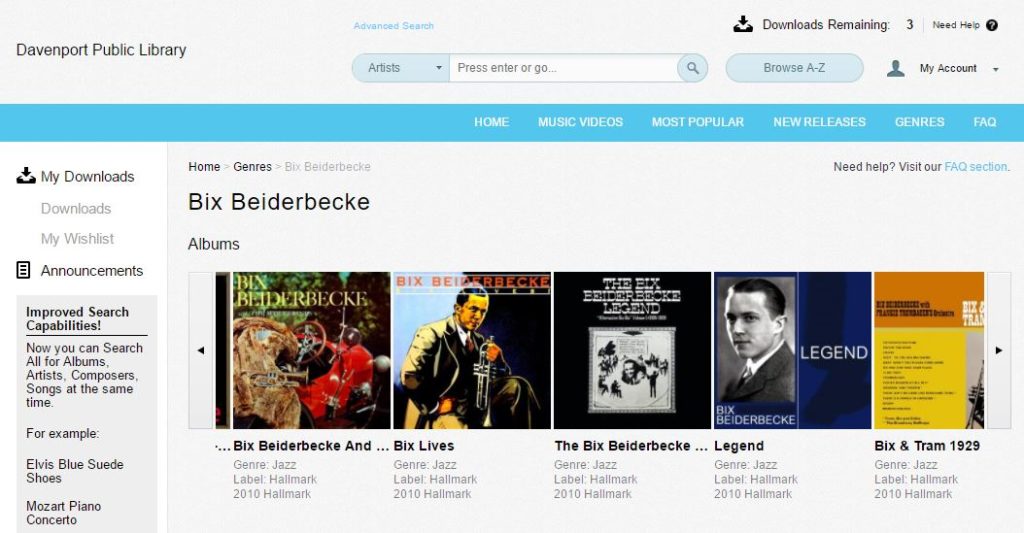Click the Downloads Remaining download icon
Image resolution: width=1024 pixels, height=533 pixels.
(x=743, y=24)
